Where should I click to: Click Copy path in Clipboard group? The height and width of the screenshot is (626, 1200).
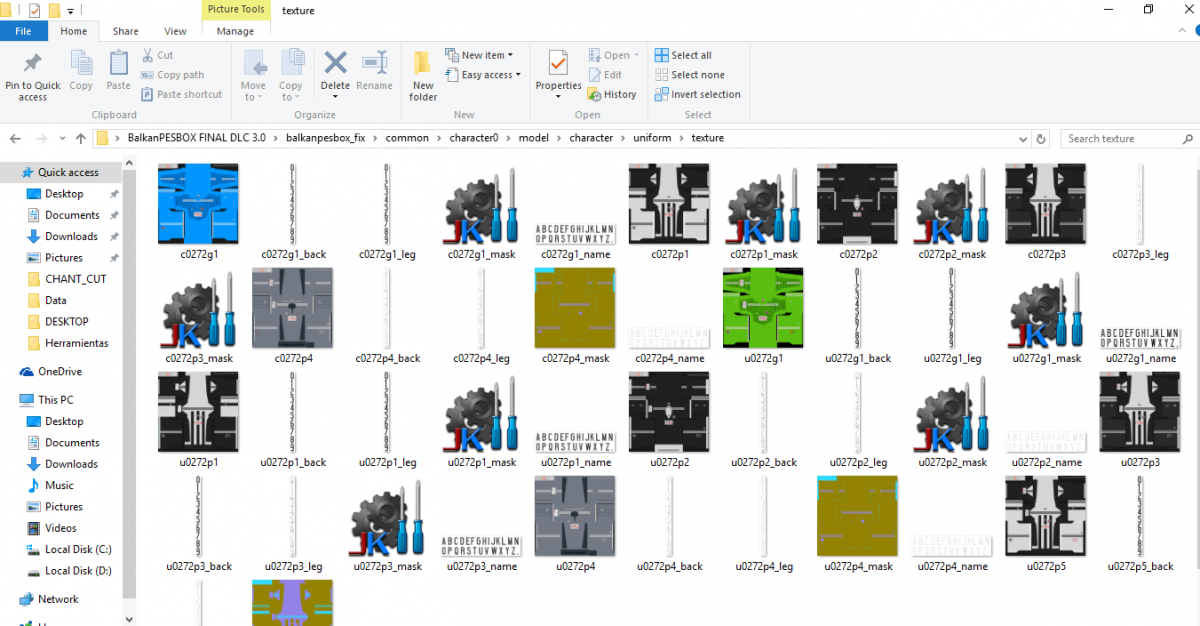[172, 75]
